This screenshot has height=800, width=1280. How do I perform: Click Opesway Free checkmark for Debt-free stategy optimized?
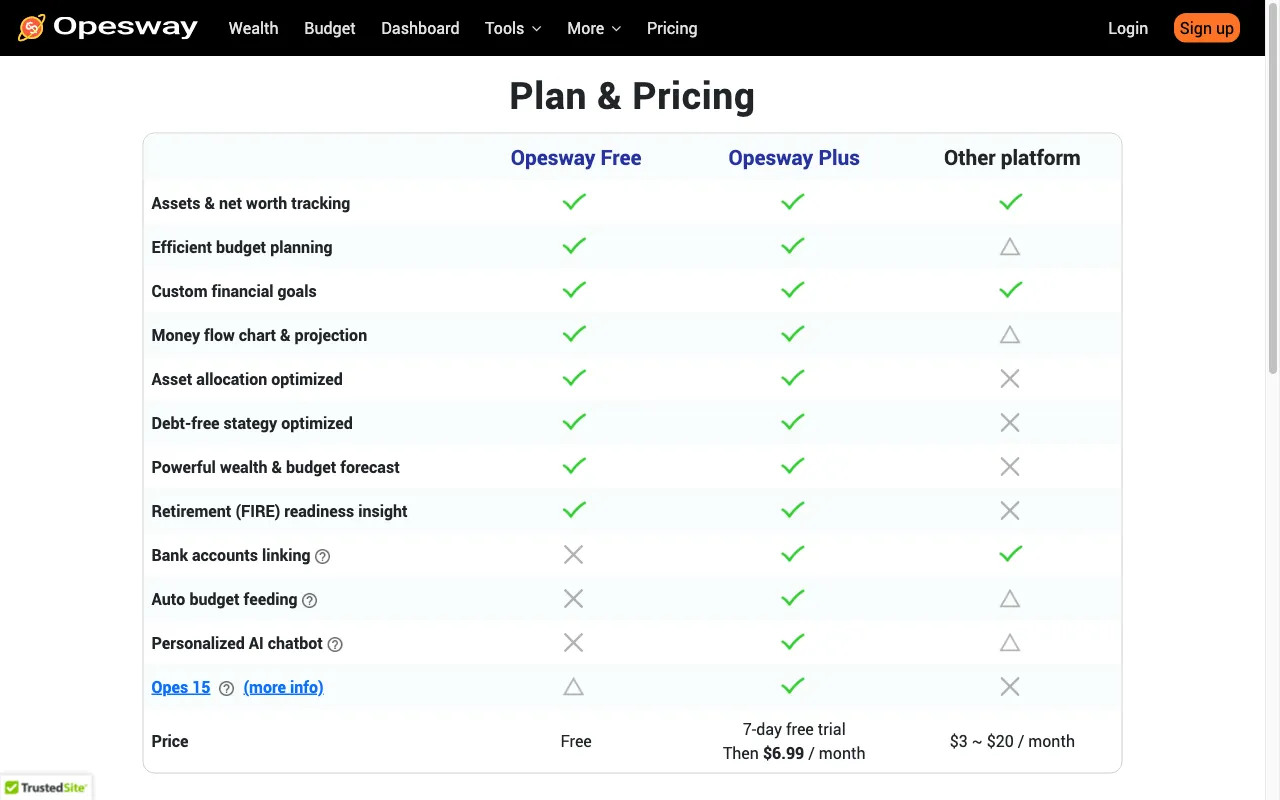574,422
